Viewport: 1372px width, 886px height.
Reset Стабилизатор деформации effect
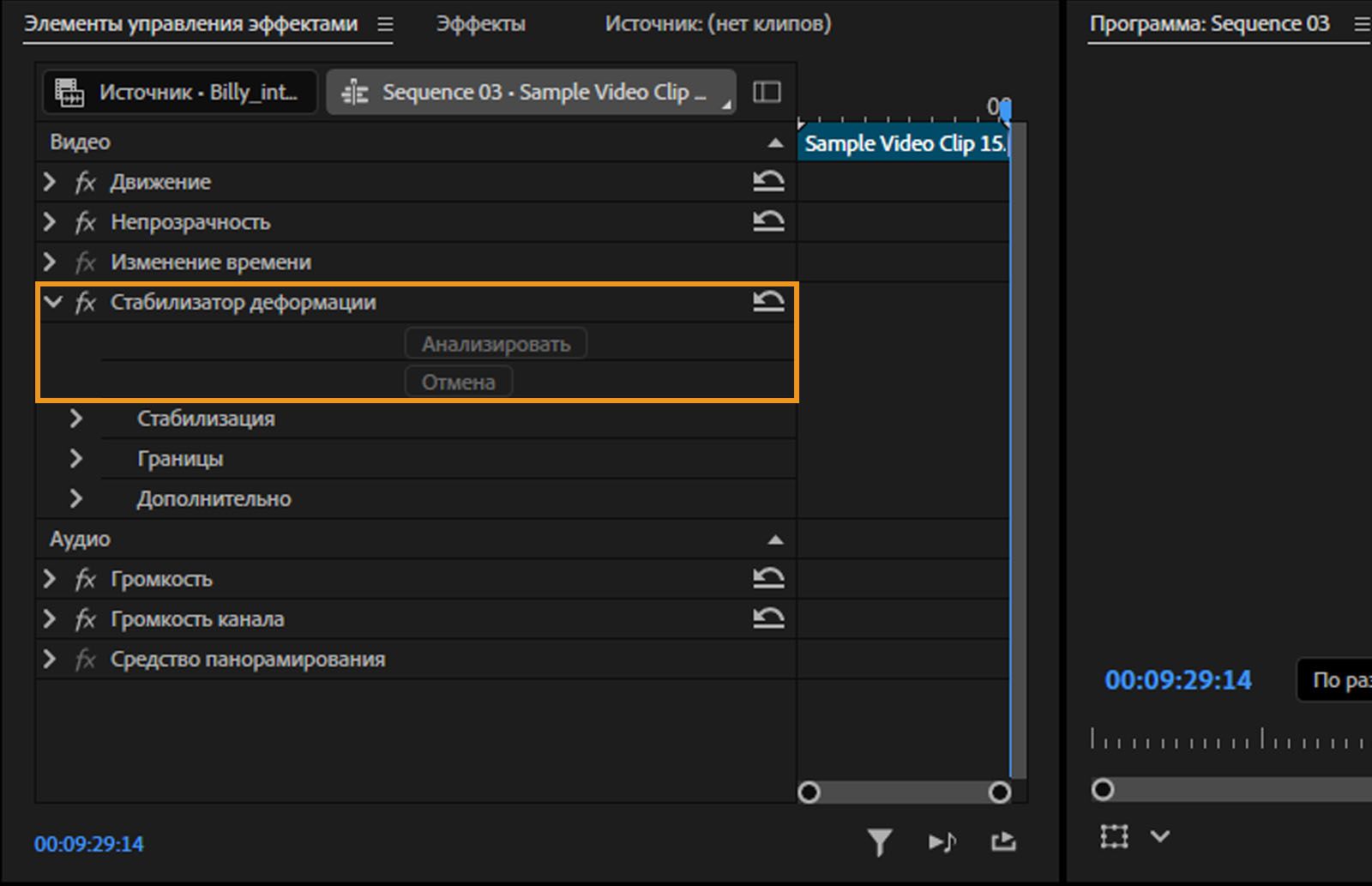pos(768,301)
